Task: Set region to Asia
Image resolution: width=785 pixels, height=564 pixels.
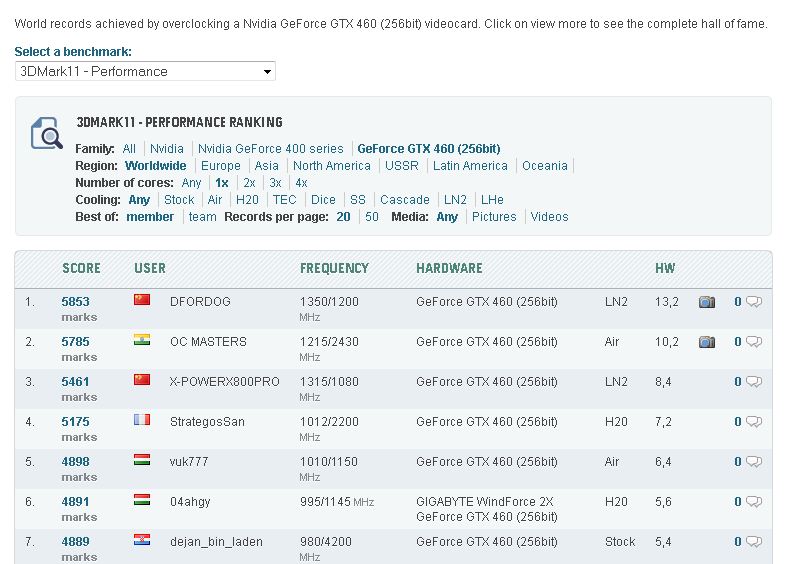Action: [266, 166]
